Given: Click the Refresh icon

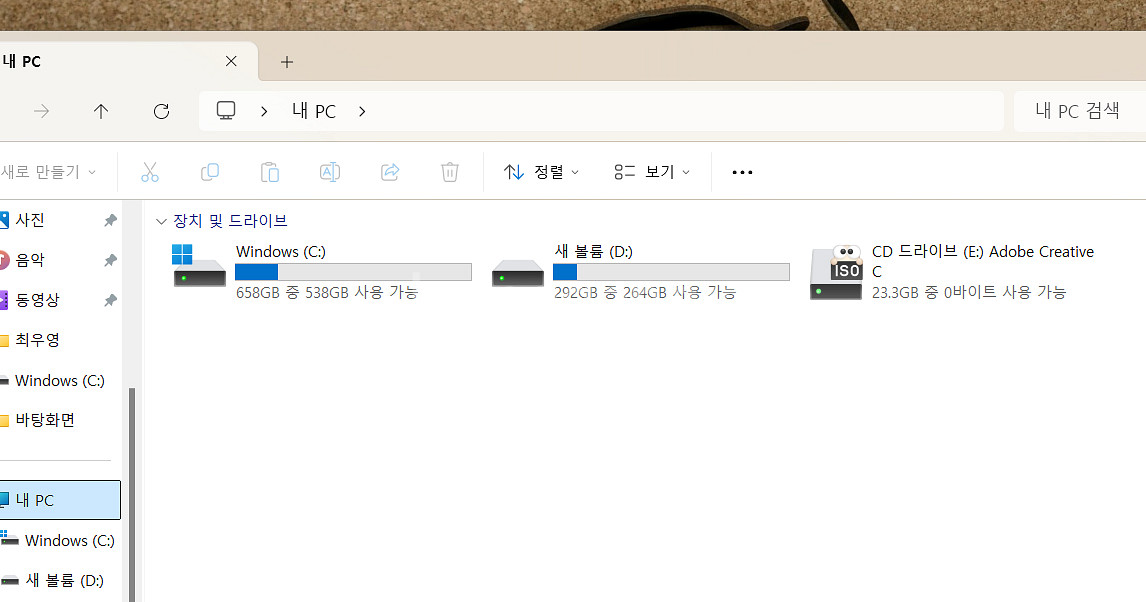Looking at the screenshot, I should [x=162, y=111].
